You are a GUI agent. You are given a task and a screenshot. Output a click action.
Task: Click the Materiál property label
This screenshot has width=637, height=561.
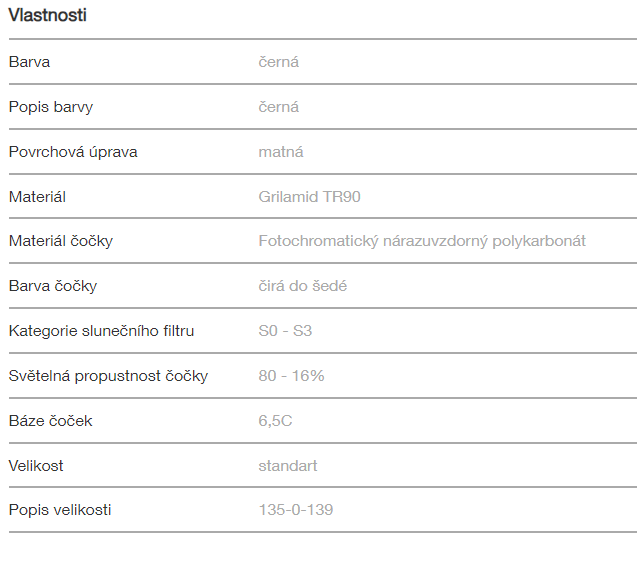click(37, 197)
